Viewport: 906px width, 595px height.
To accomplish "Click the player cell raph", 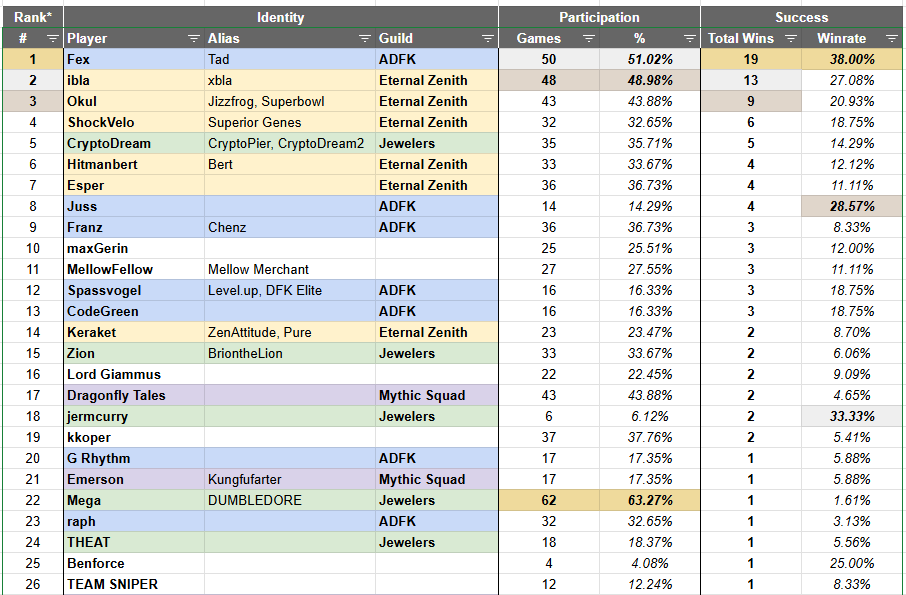I will tap(134, 522).
